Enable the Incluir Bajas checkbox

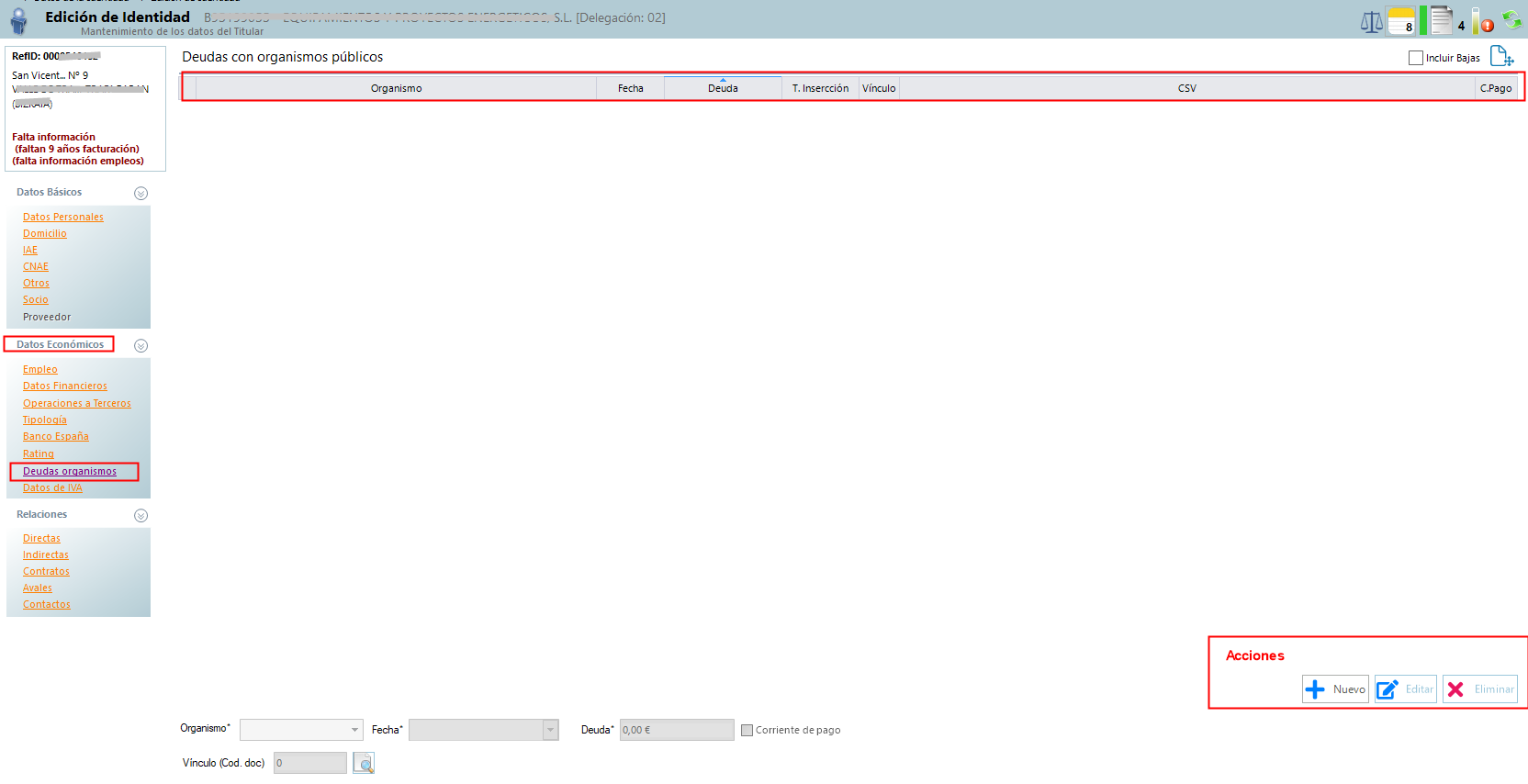coord(1416,58)
